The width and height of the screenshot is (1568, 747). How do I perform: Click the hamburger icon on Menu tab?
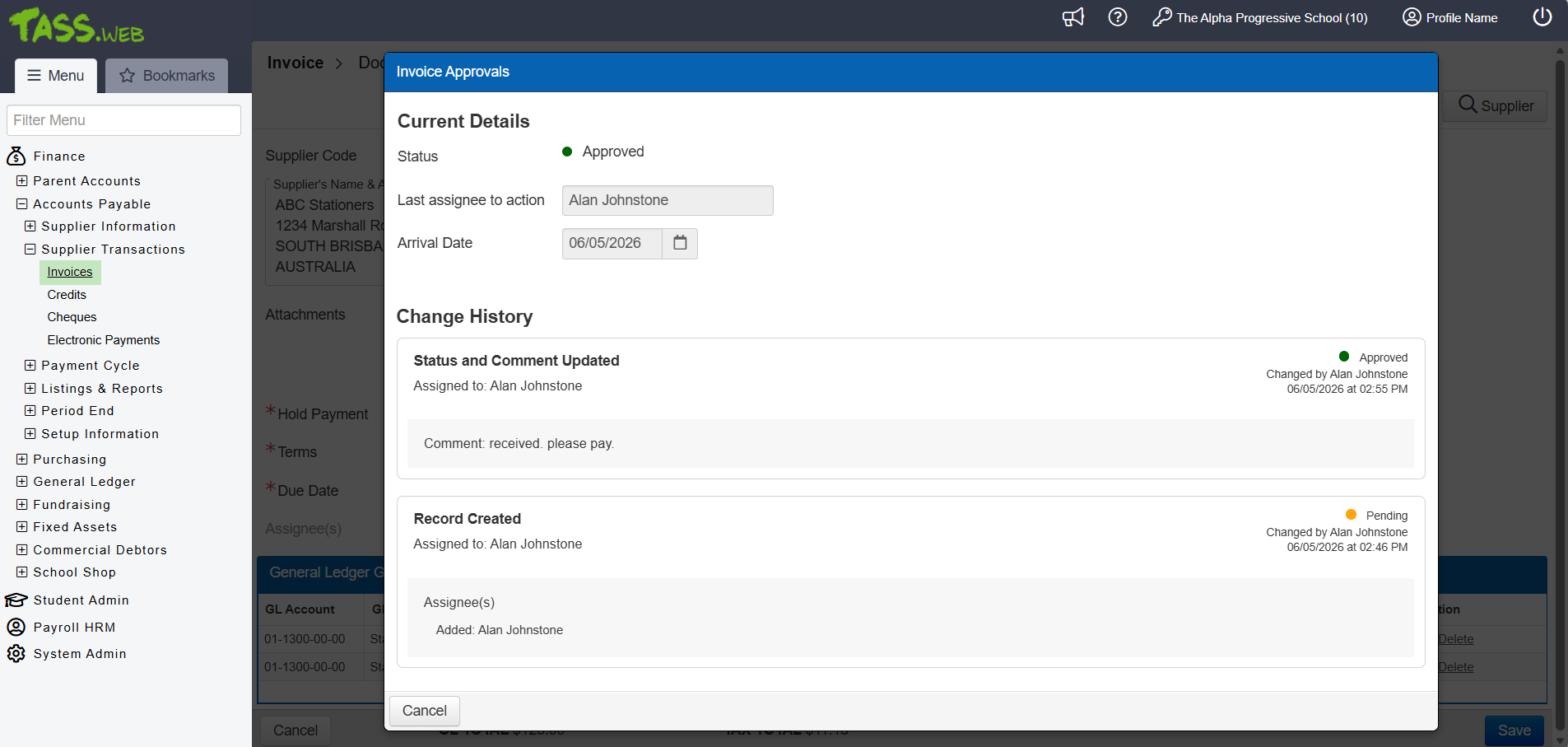pyautogui.click(x=35, y=76)
